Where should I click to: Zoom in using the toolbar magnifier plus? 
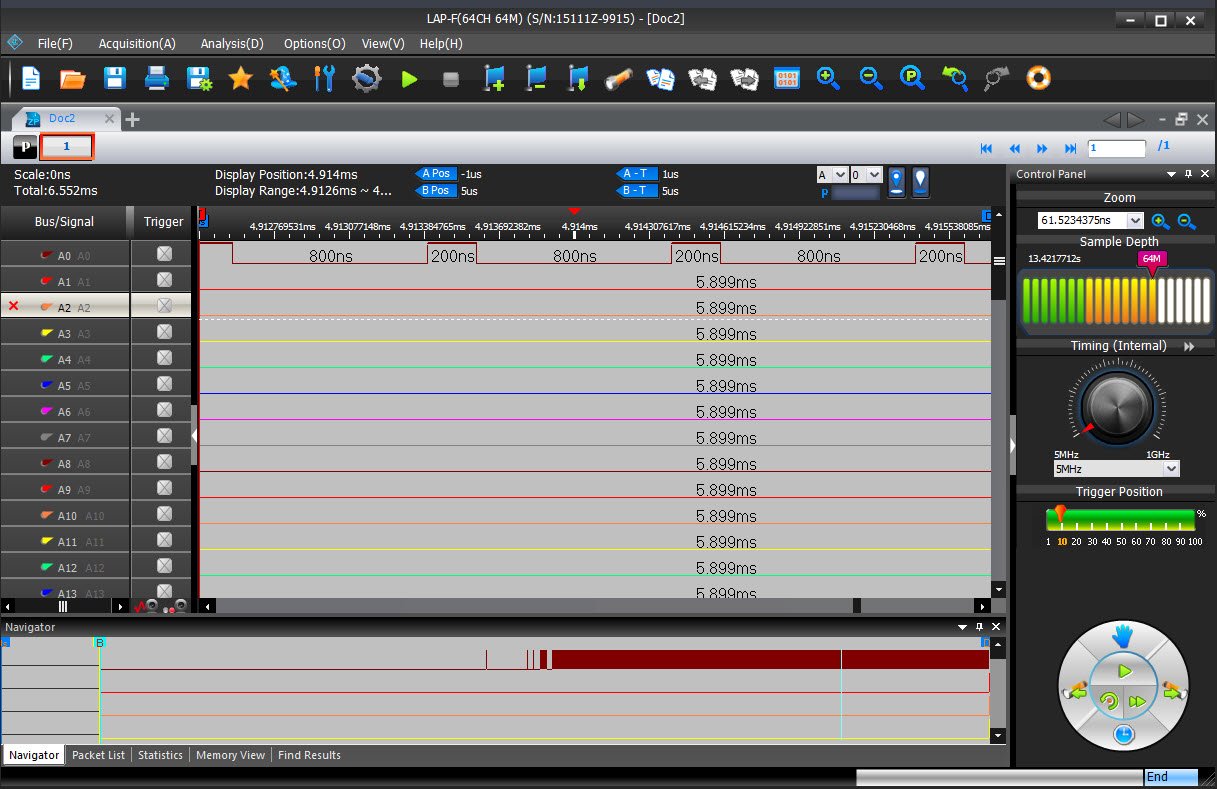pos(828,78)
